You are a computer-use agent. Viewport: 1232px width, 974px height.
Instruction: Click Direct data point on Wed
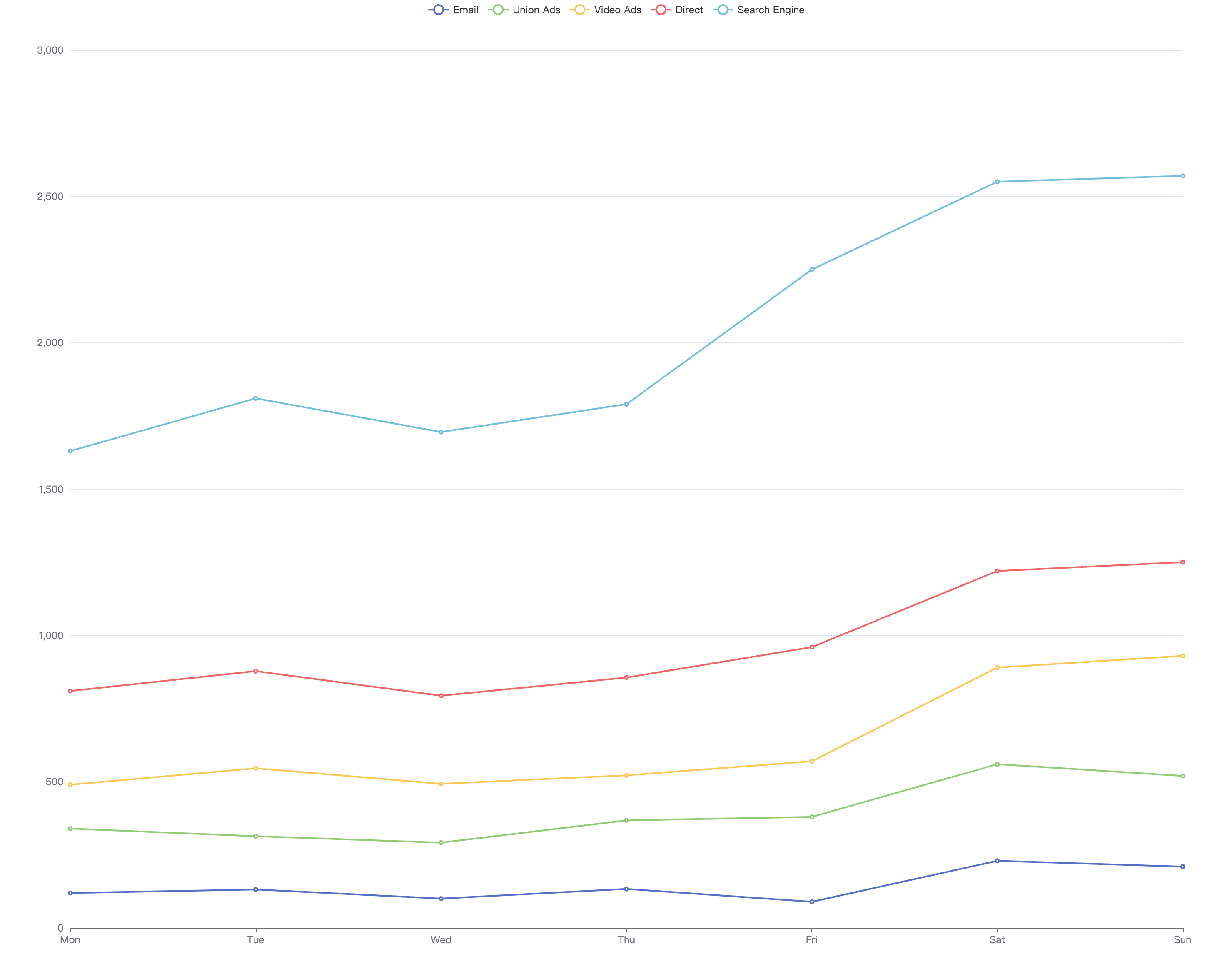pyautogui.click(x=441, y=696)
